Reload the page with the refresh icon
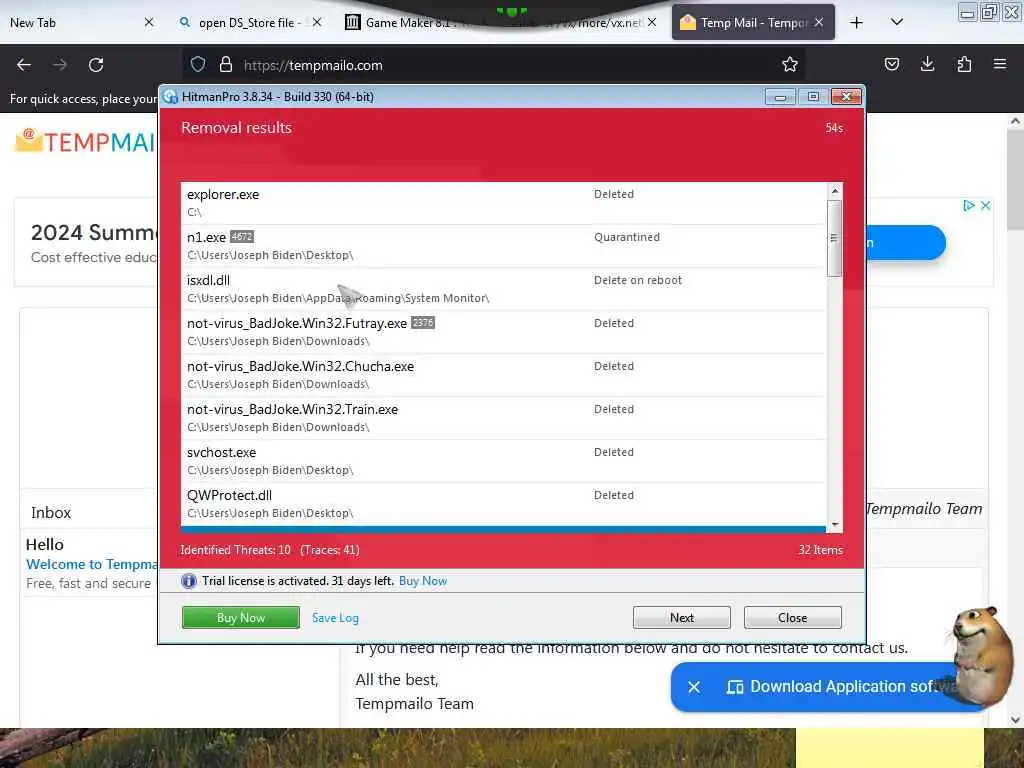The height and width of the screenshot is (768, 1024). pos(96,65)
